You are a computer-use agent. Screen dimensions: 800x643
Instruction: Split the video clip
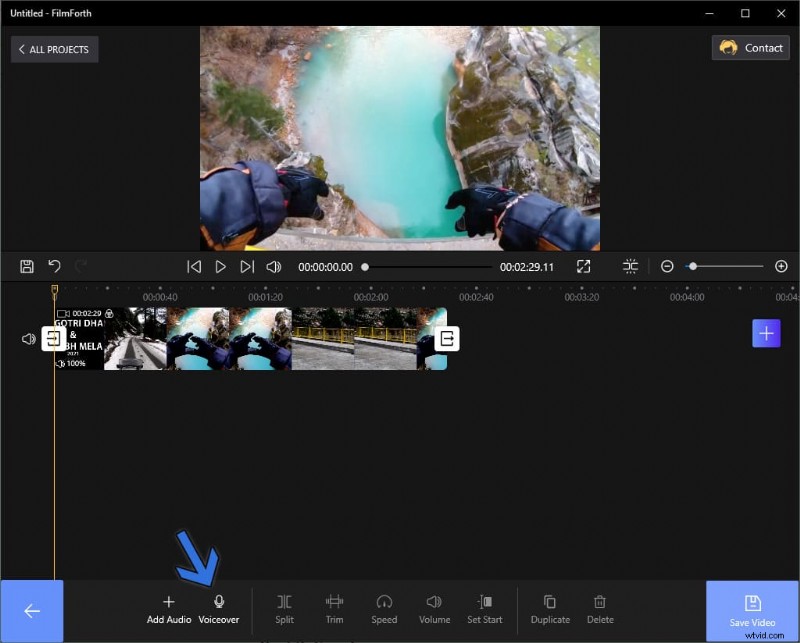(x=284, y=601)
